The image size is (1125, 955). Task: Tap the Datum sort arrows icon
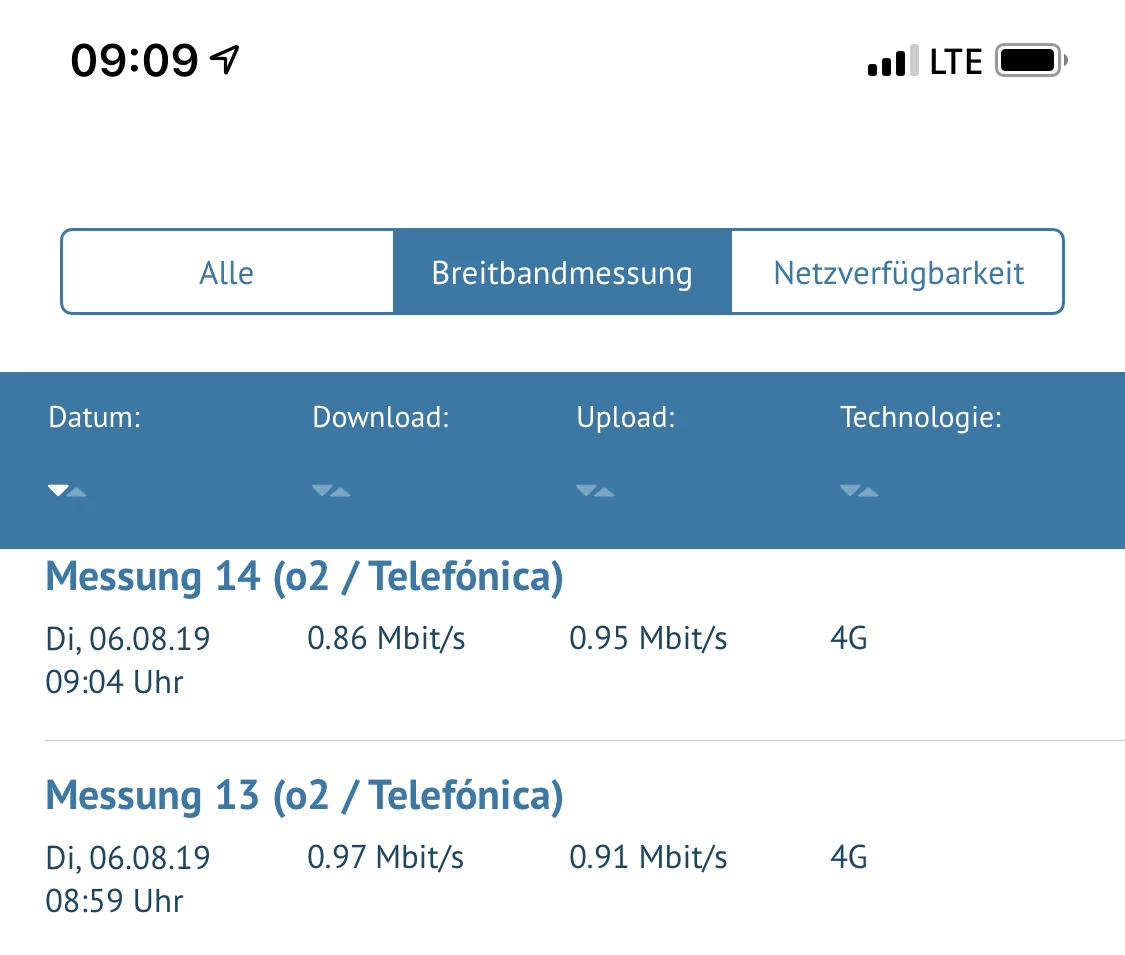[67, 491]
